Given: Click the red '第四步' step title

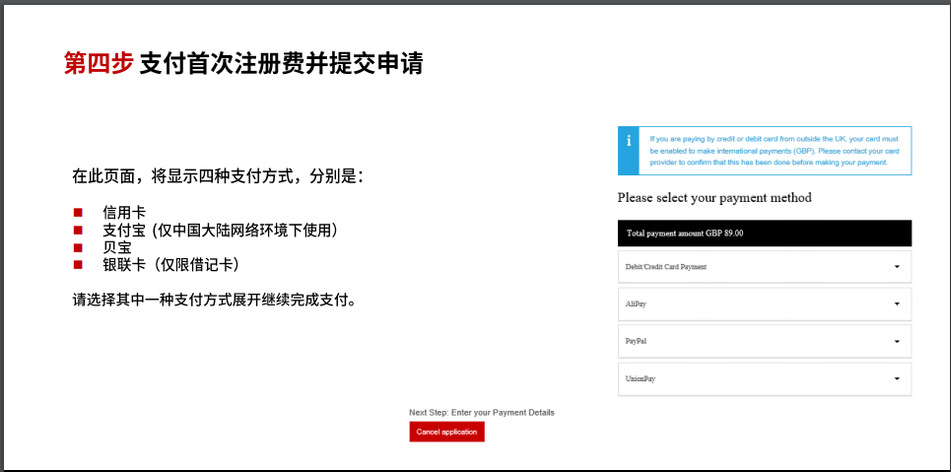Looking at the screenshot, I should point(98,63).
